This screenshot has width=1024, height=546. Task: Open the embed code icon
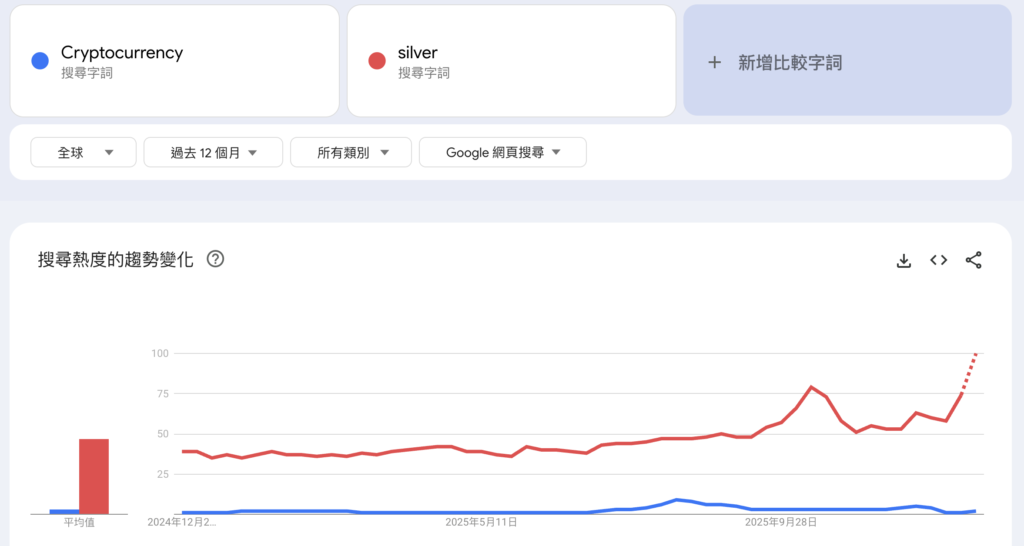pos(938,260)
